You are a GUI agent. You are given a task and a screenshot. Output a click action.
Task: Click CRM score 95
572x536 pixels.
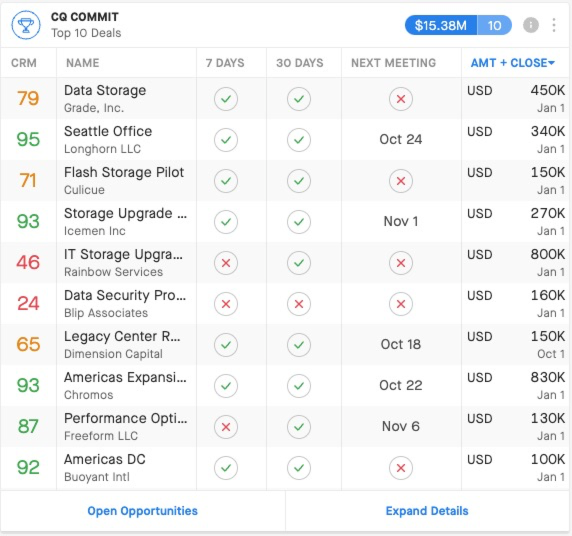tap(28, 139)
